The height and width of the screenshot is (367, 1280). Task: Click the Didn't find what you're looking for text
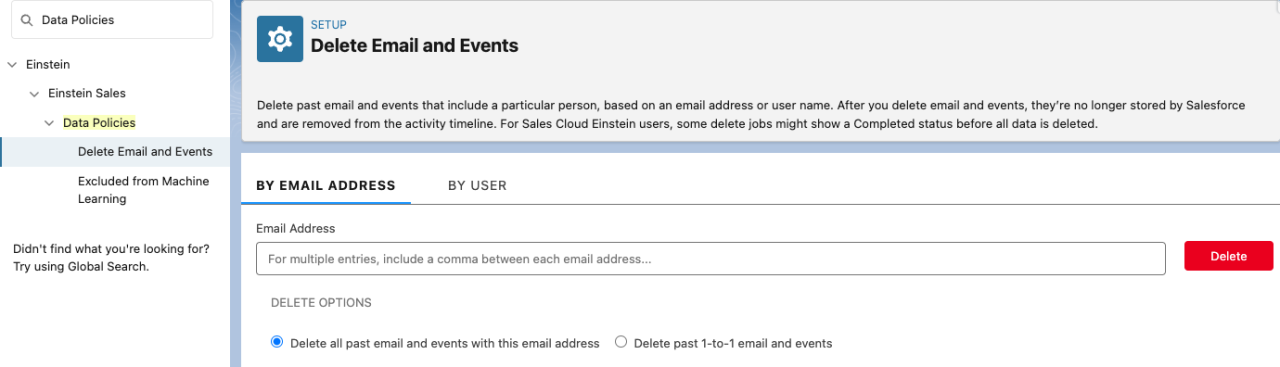pos(111,258)
